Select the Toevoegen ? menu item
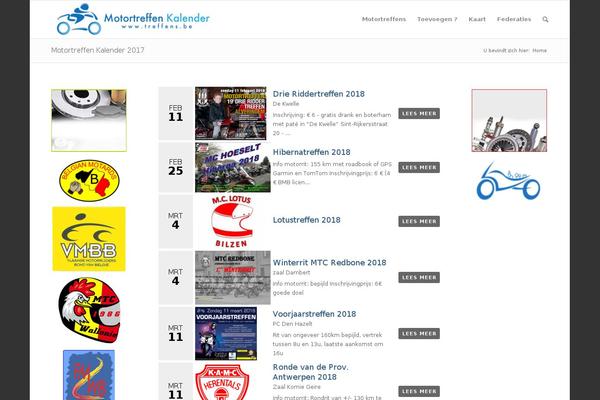600x400 pixels. [x=437, y=19]
